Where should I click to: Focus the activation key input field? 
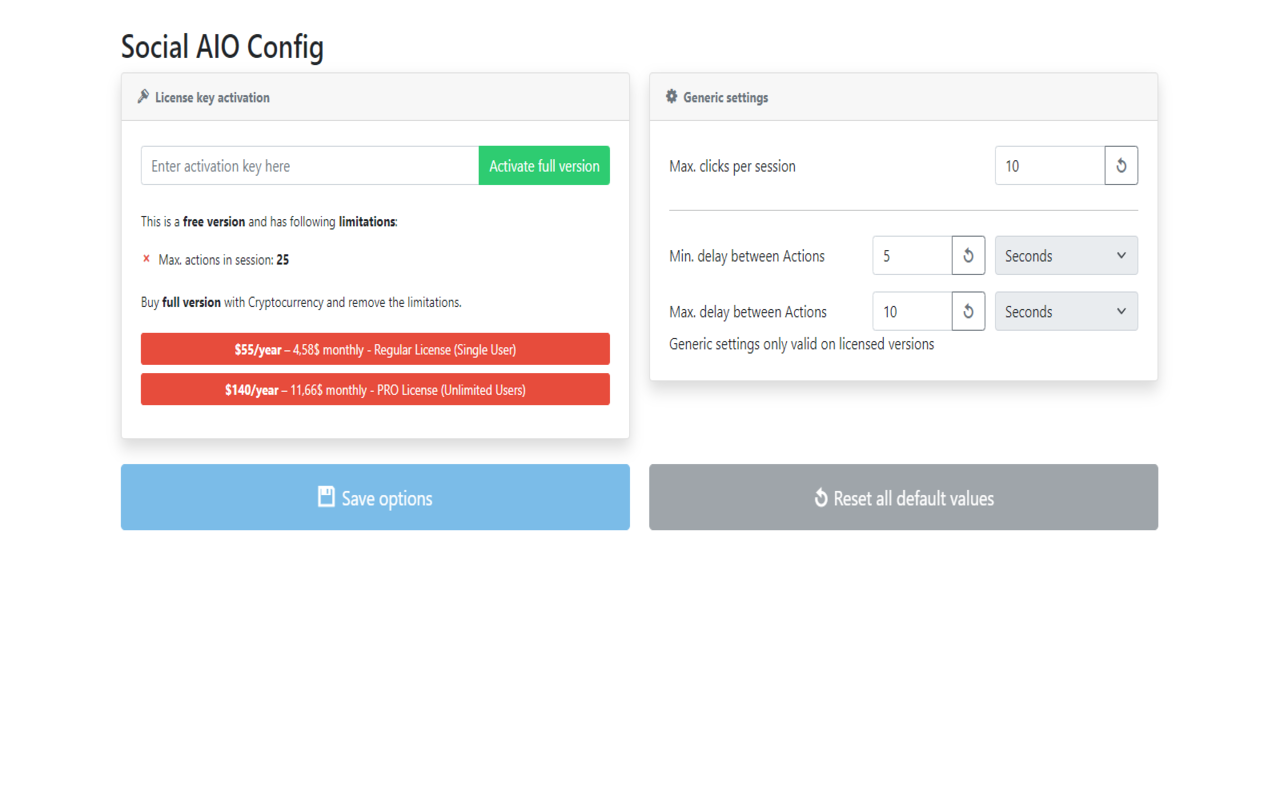[310, 166]
